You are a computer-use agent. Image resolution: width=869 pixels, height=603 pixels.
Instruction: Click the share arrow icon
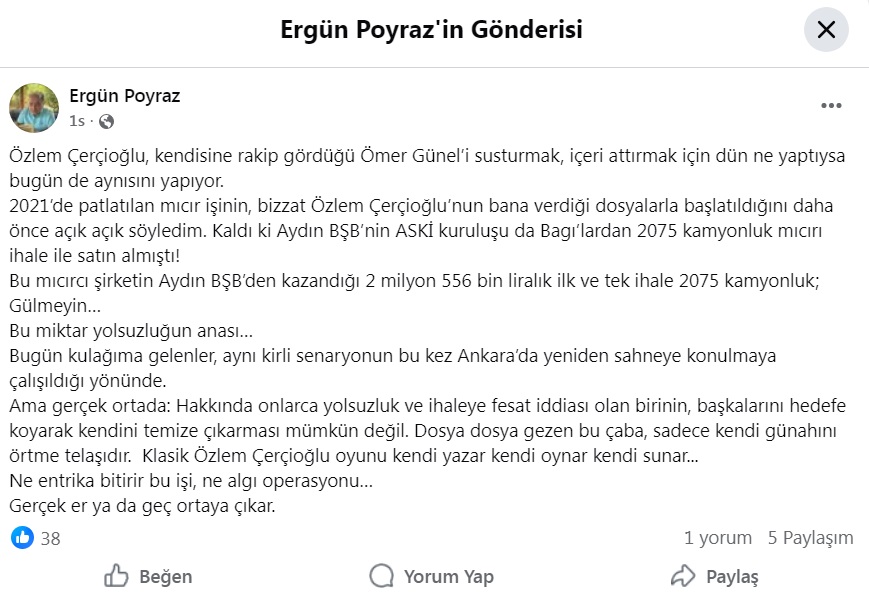683,576
